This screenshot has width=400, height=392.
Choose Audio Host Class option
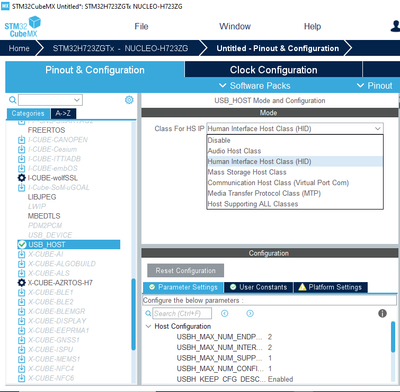coord(295,151)
